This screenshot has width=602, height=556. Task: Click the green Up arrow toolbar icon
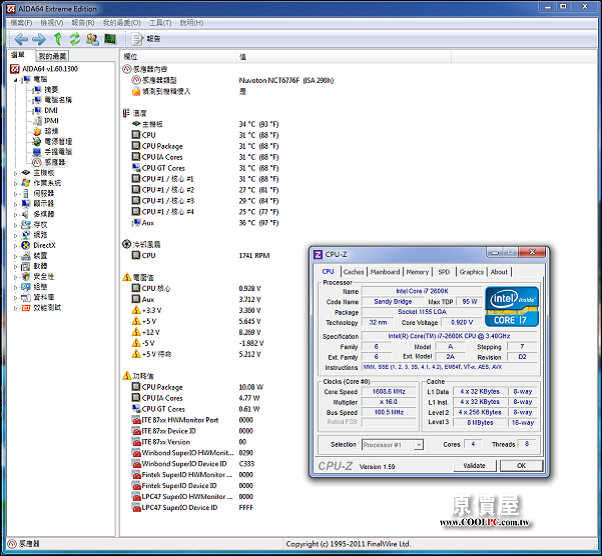(x=58, y=39)
